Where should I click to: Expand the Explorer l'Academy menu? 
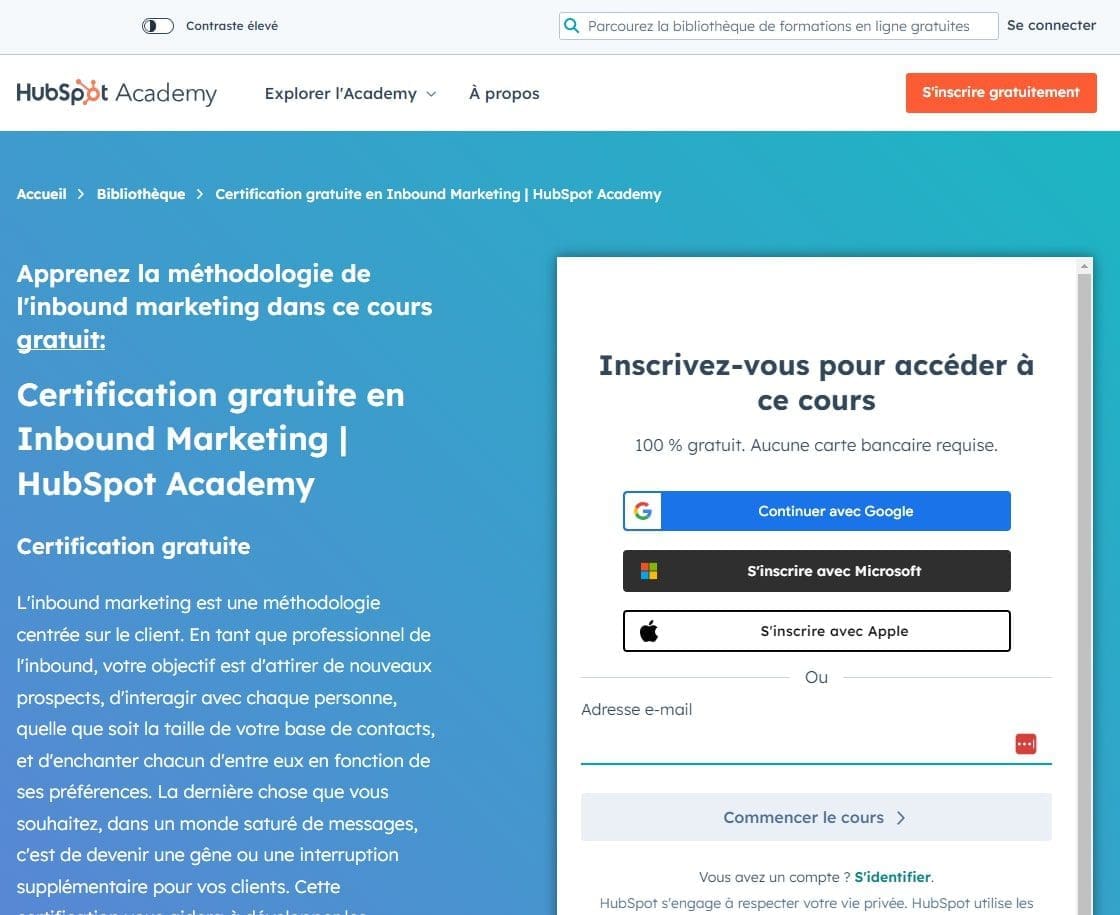coord(350,94)
